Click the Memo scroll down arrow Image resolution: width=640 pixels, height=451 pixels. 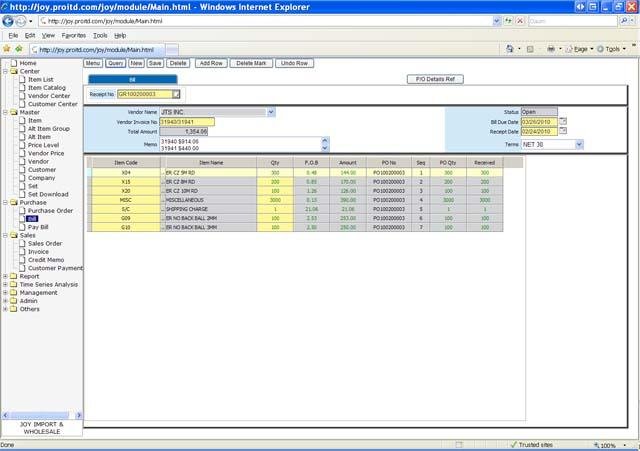pyautogui.click(x=325, y=148)
